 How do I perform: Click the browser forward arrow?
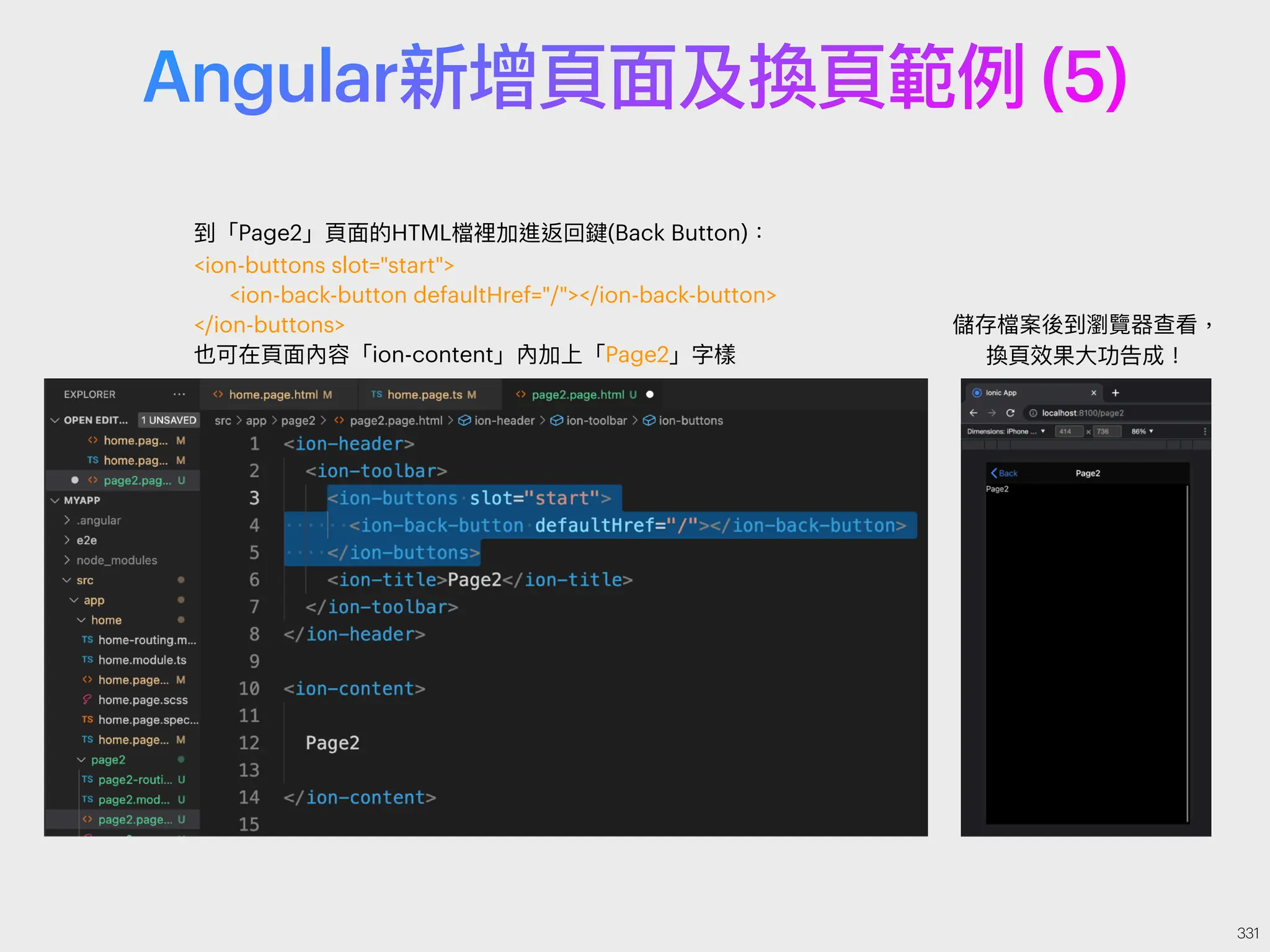[992, 413]
